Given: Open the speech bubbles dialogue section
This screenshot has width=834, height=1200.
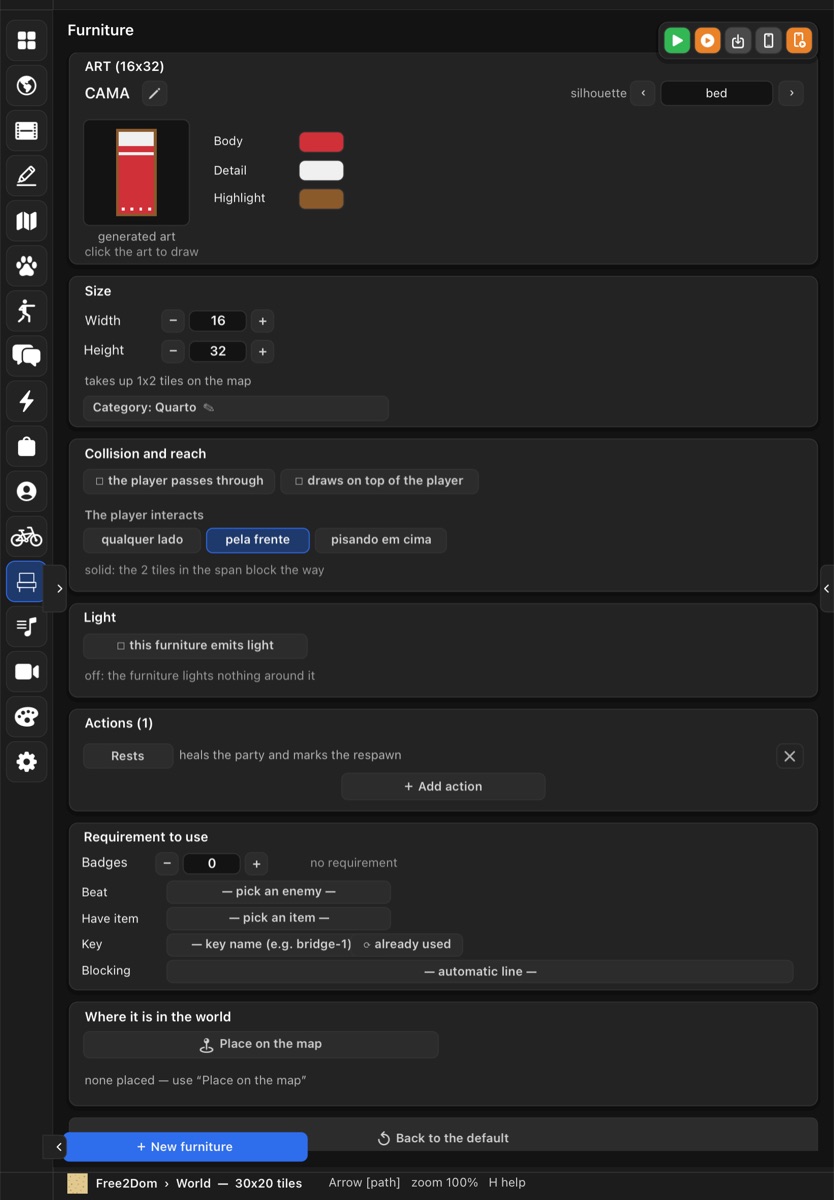Looking at the screenshot, I should tap(27, 356).
